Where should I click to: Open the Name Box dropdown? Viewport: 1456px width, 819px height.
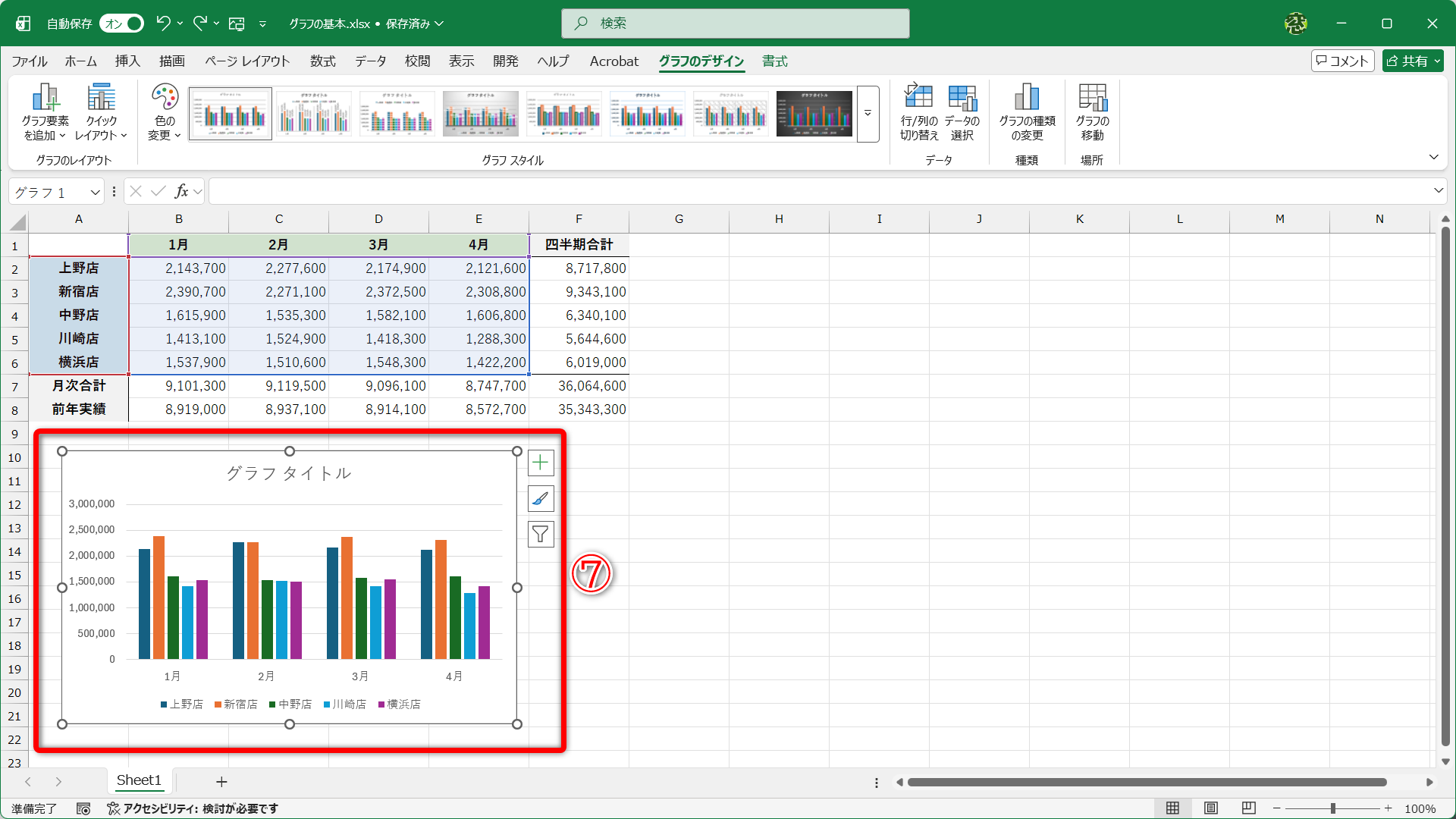(x=96, y=193)
